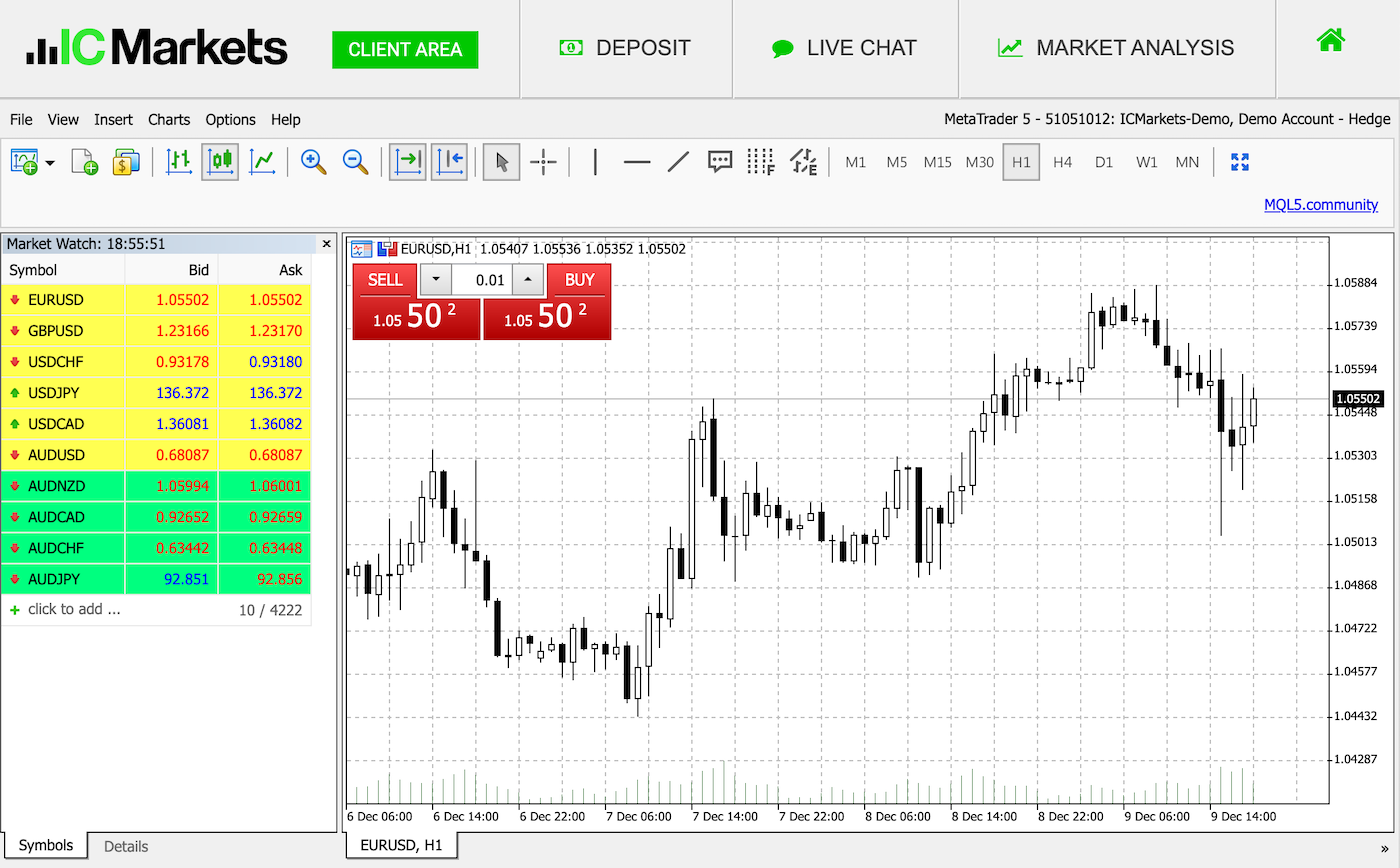Expand the new chart dropdown arrow
The image size is (1400, 868).
click(x=49, y=163)
